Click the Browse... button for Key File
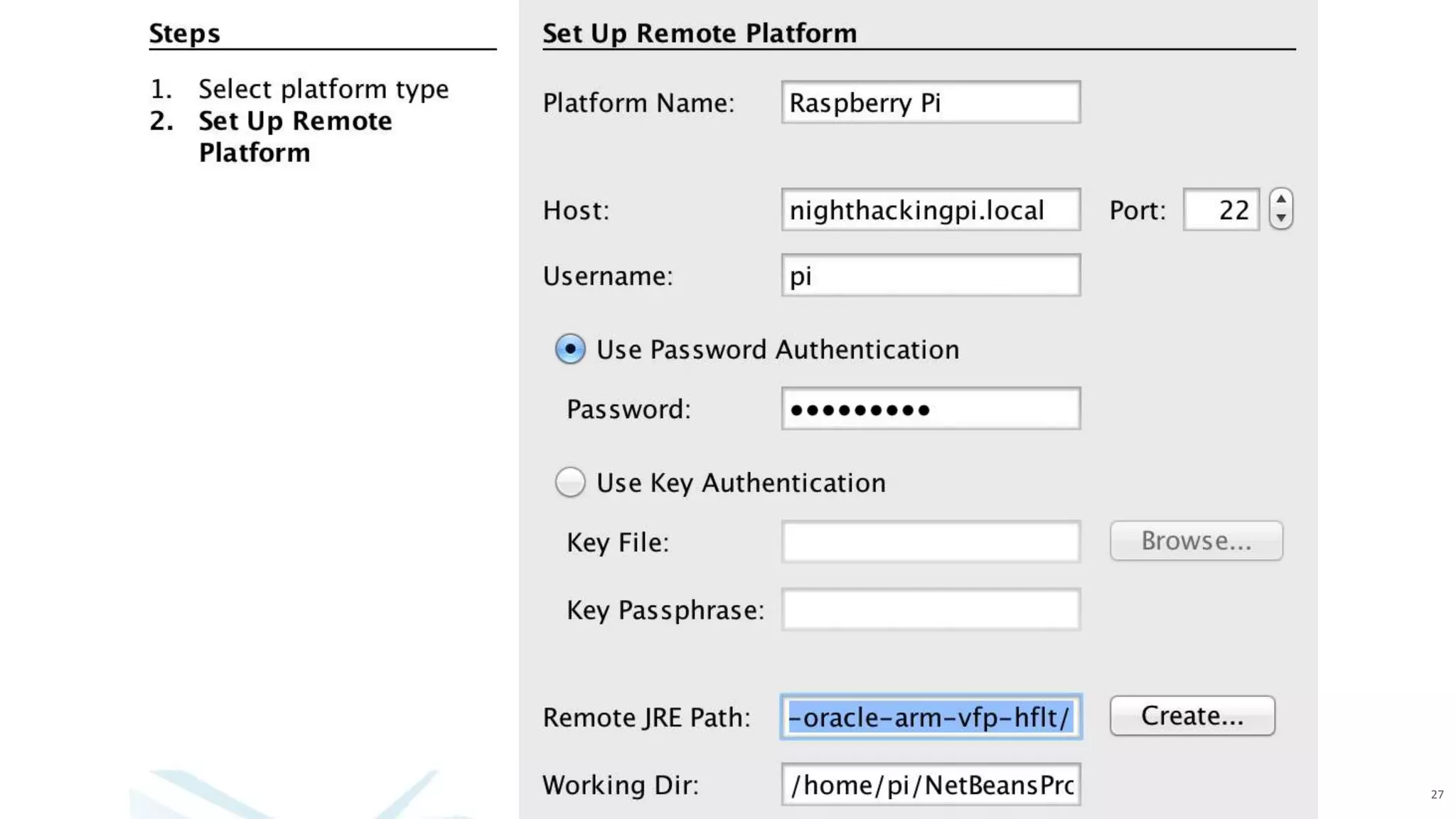The width and height of the screenshot is (1456, 819). 1196,541
